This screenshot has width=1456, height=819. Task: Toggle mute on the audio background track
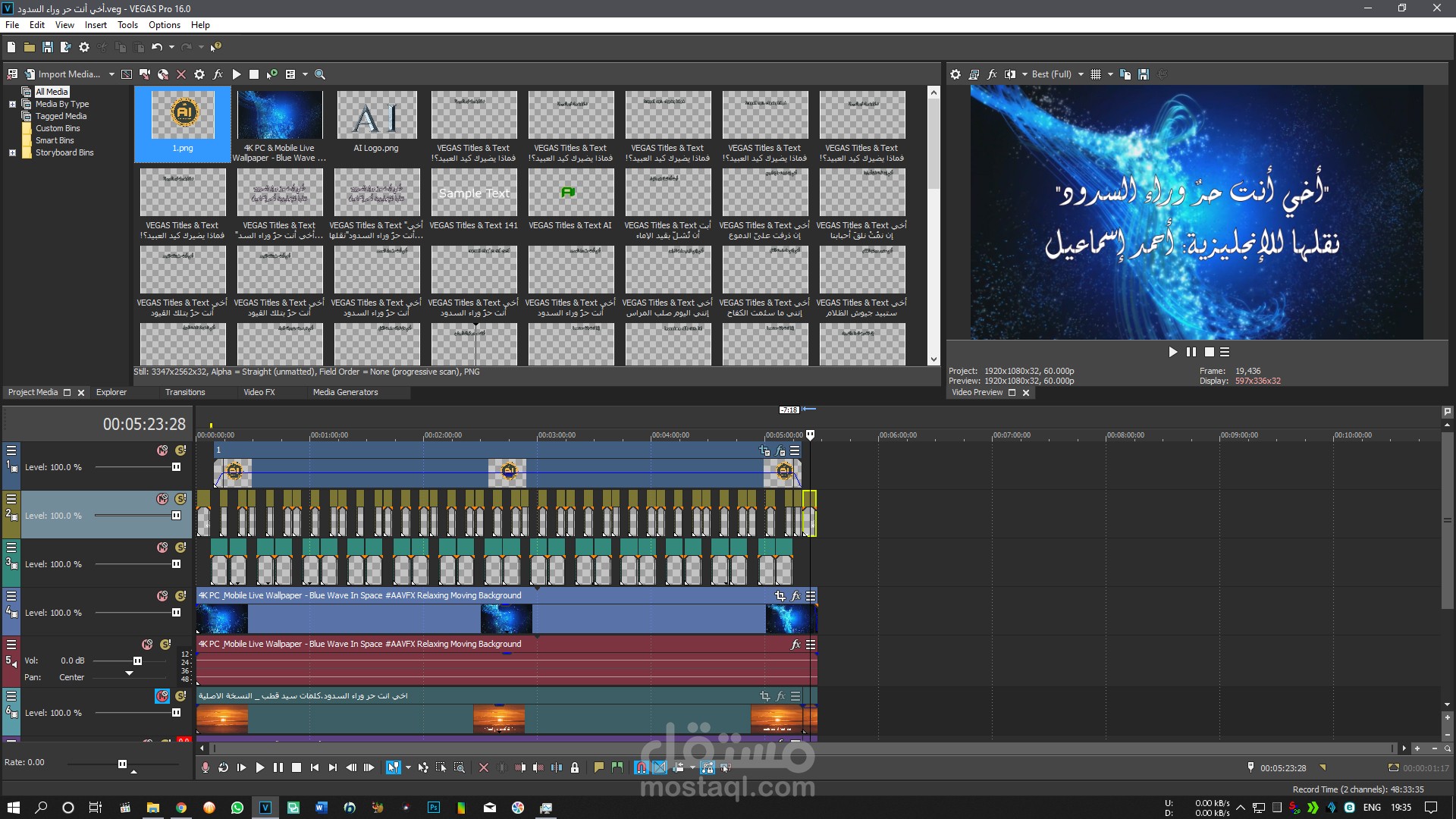tap(160, 645)
